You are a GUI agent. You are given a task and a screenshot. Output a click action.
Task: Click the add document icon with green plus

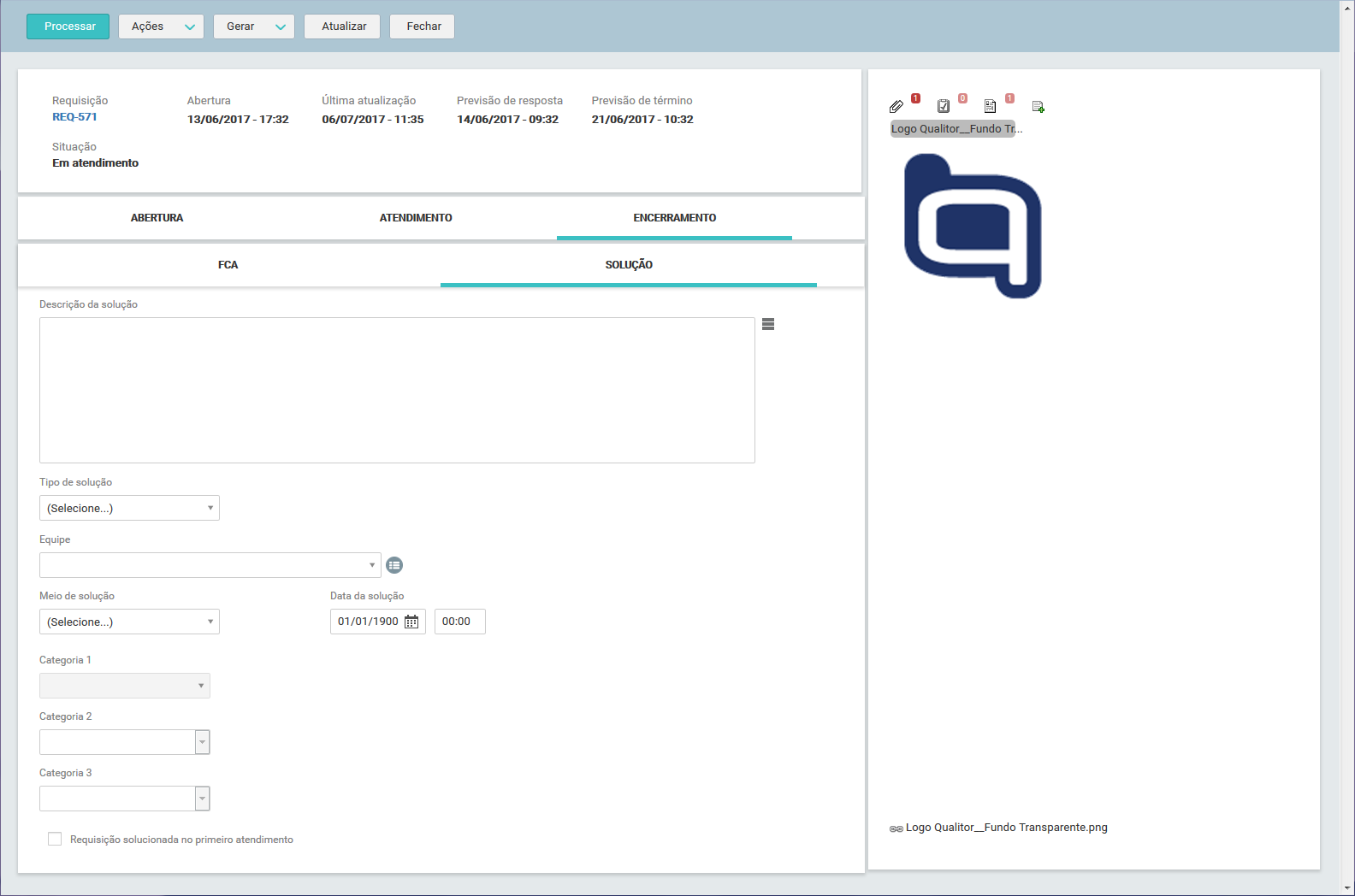1038,107
